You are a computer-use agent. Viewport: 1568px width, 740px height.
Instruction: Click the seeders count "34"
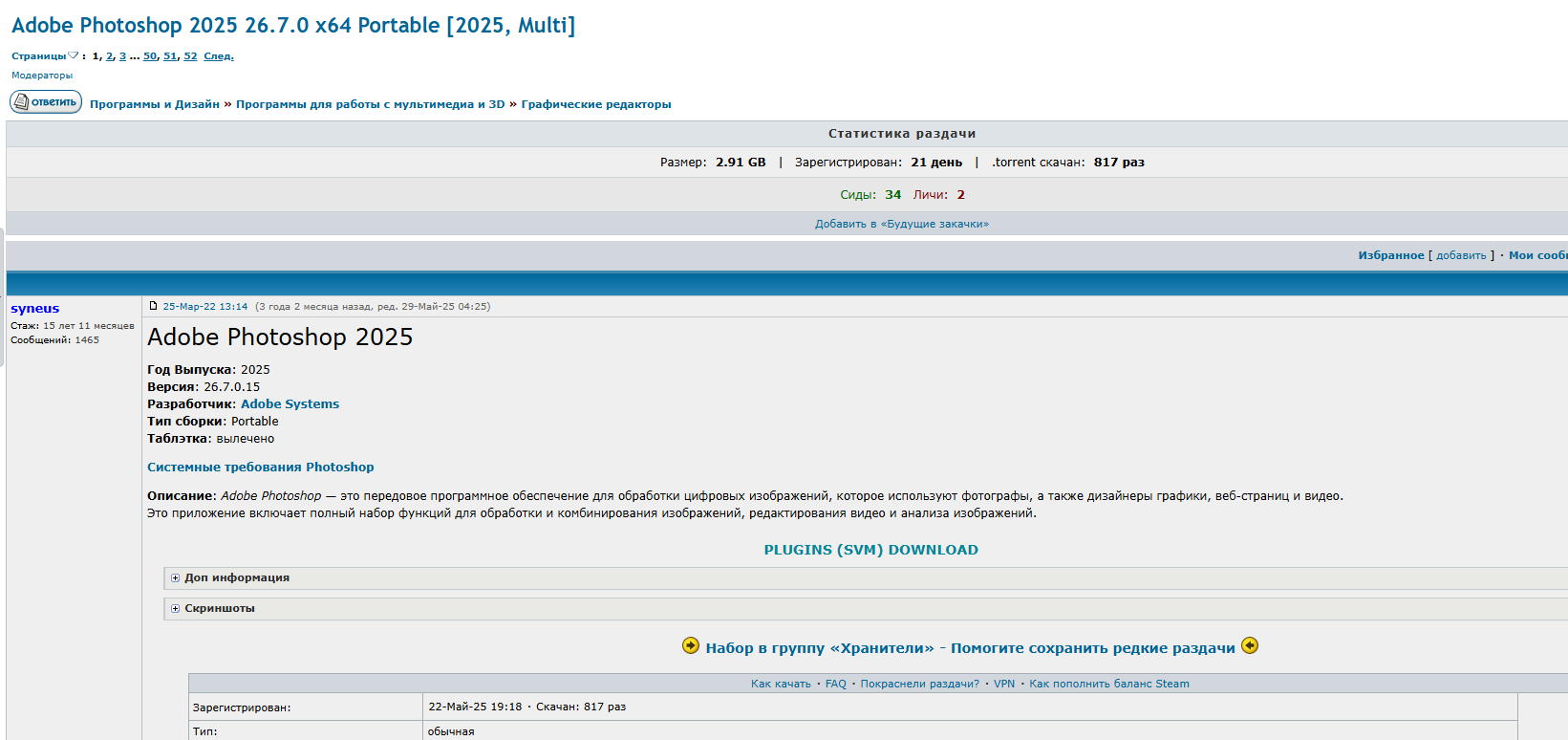point(892,195)
